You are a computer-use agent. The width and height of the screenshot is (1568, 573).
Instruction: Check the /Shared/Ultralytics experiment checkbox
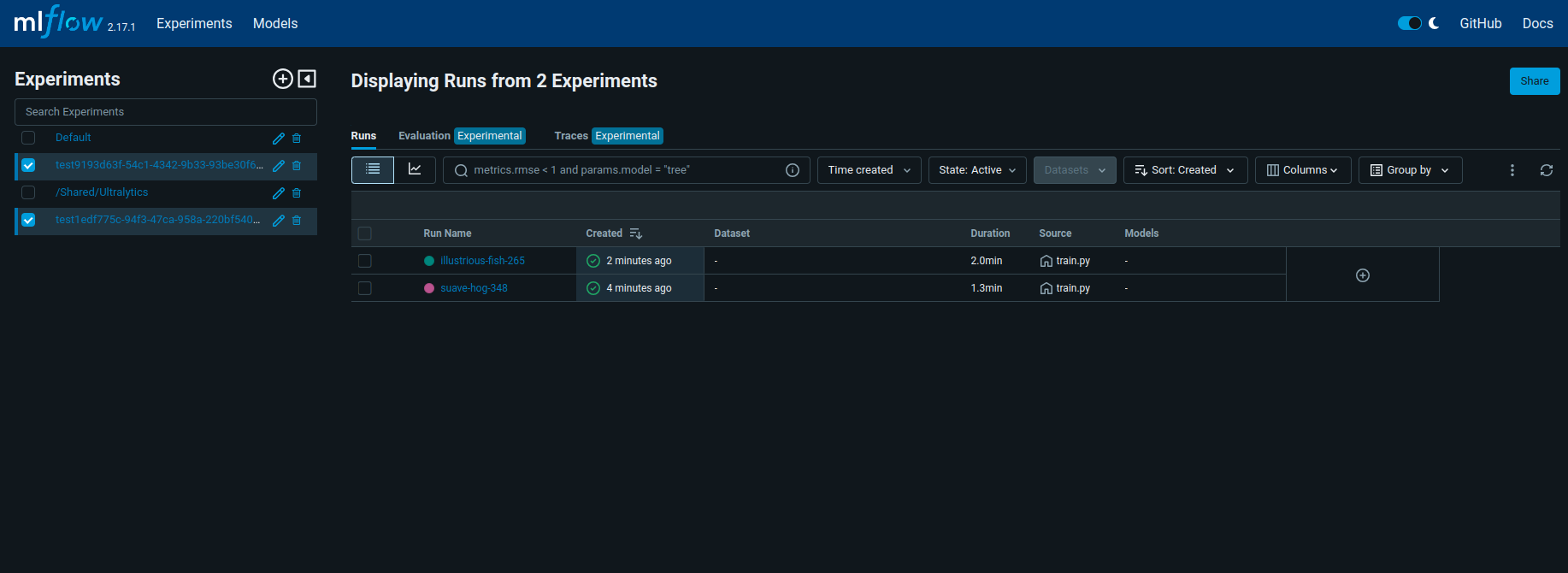pyautogui.click(x=28, y=192)
